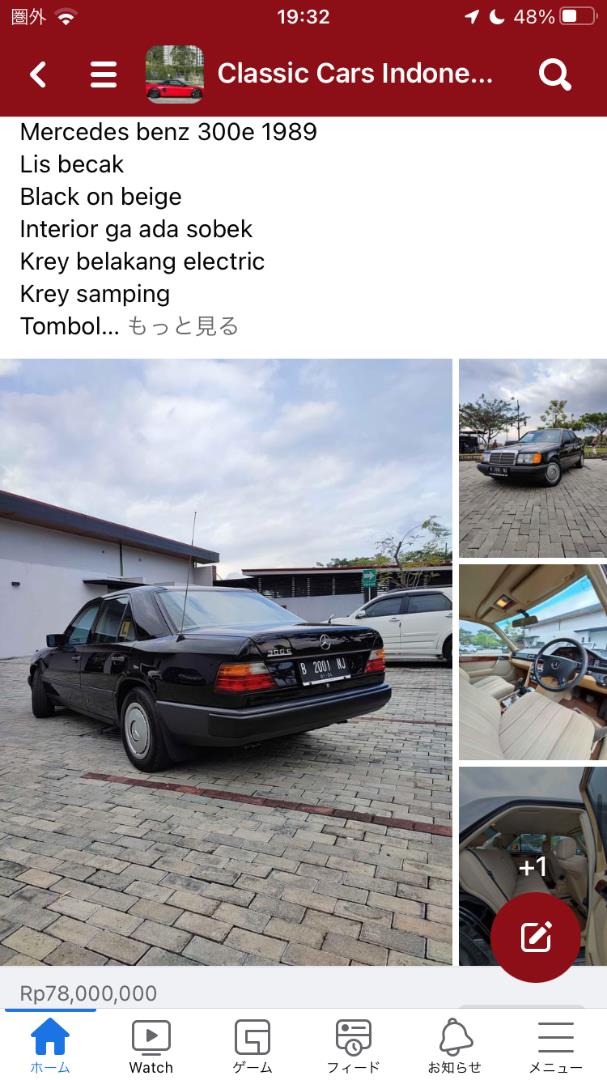Open front view Mercedes photo thumbnail
The width and height of the screenshot is (607, 1080).
[533, 458]
